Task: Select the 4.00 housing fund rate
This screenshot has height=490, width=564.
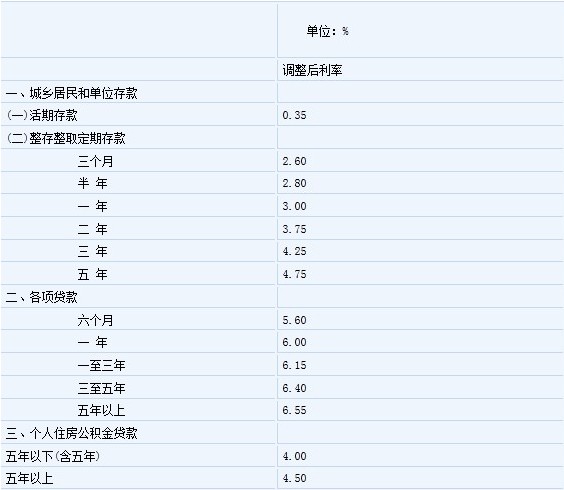Action: pos(294,456)
